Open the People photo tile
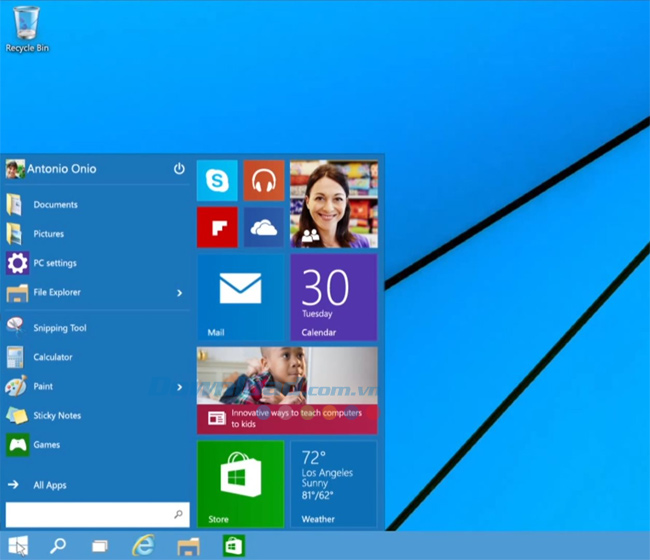Image resolution: width=650 pixels, height=560 pixels. click(334, 204)
